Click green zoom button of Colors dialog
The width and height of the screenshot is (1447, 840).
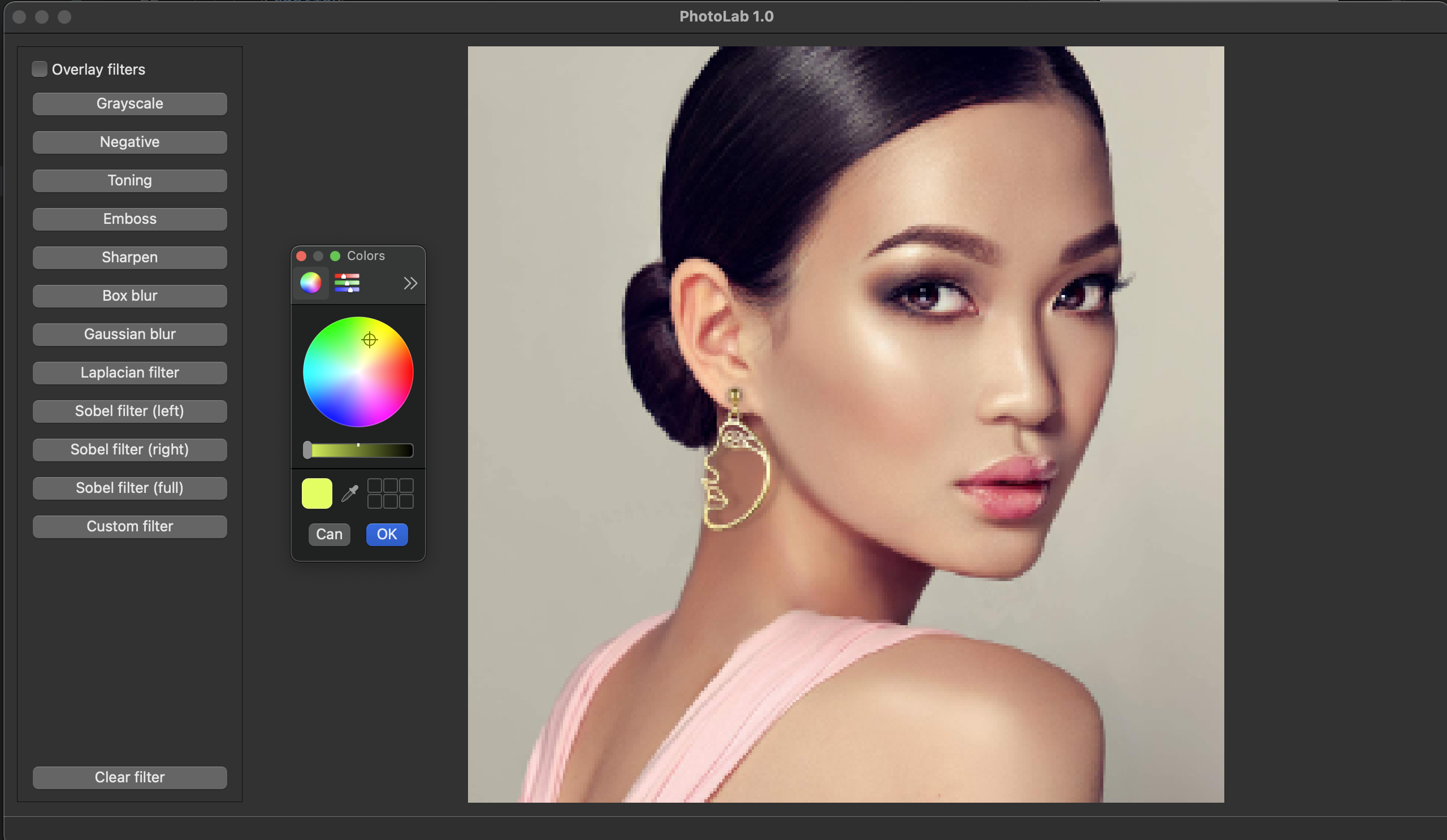(x=335, y=256)
